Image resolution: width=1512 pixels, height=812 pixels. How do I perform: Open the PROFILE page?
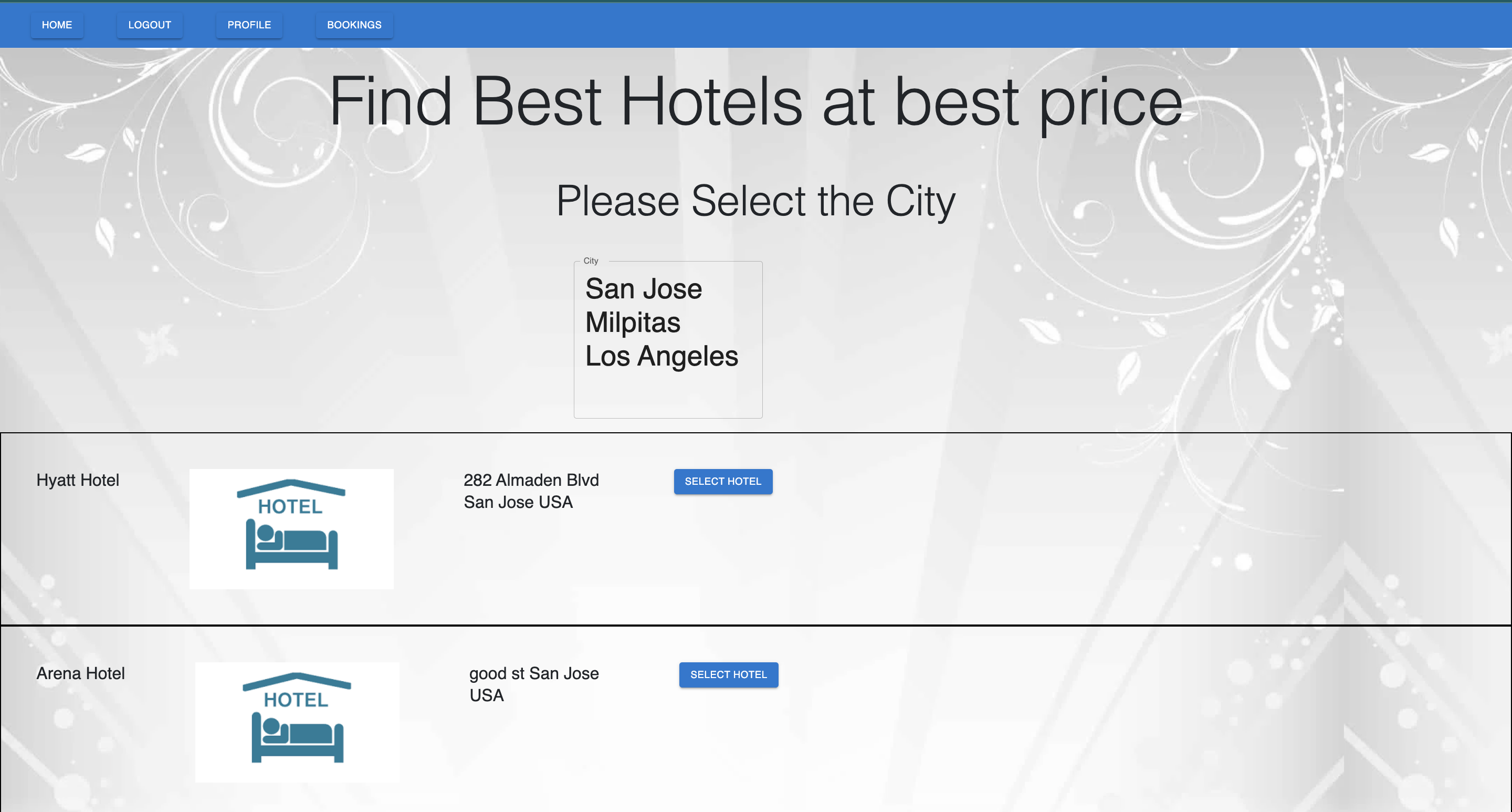point(249,25)
